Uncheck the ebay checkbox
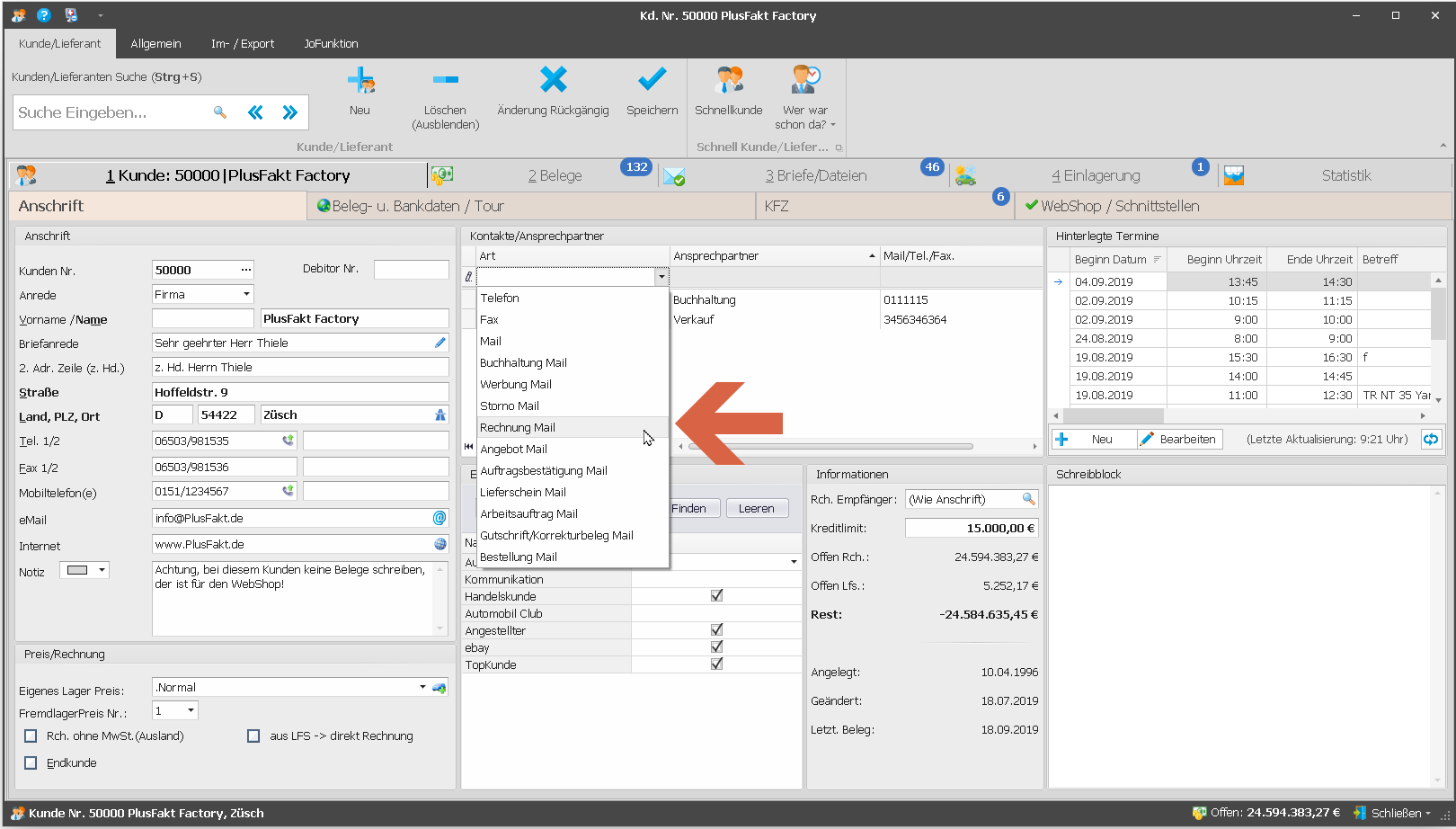 point(716,646)
